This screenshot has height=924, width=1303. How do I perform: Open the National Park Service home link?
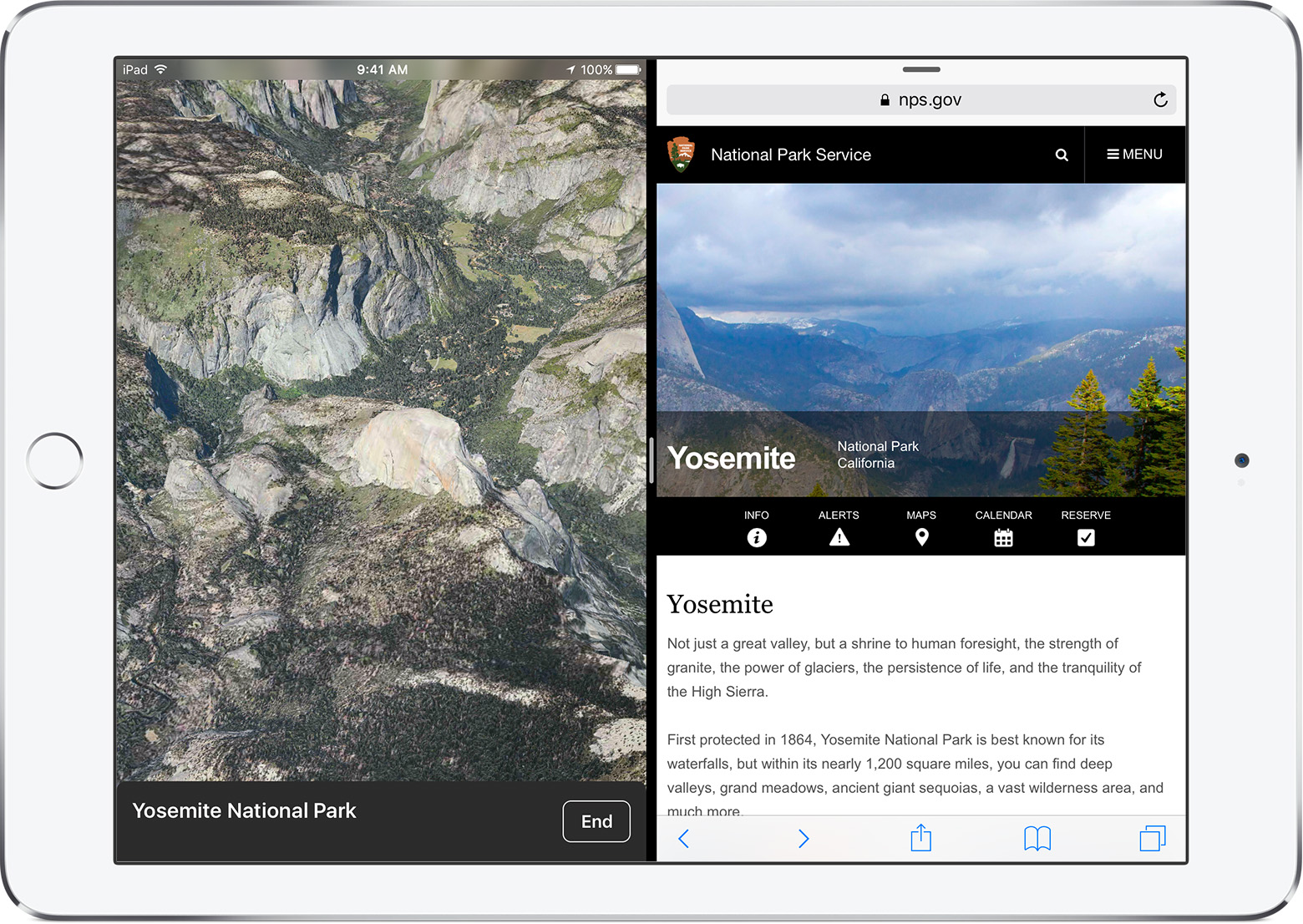(x=790, y=155)
